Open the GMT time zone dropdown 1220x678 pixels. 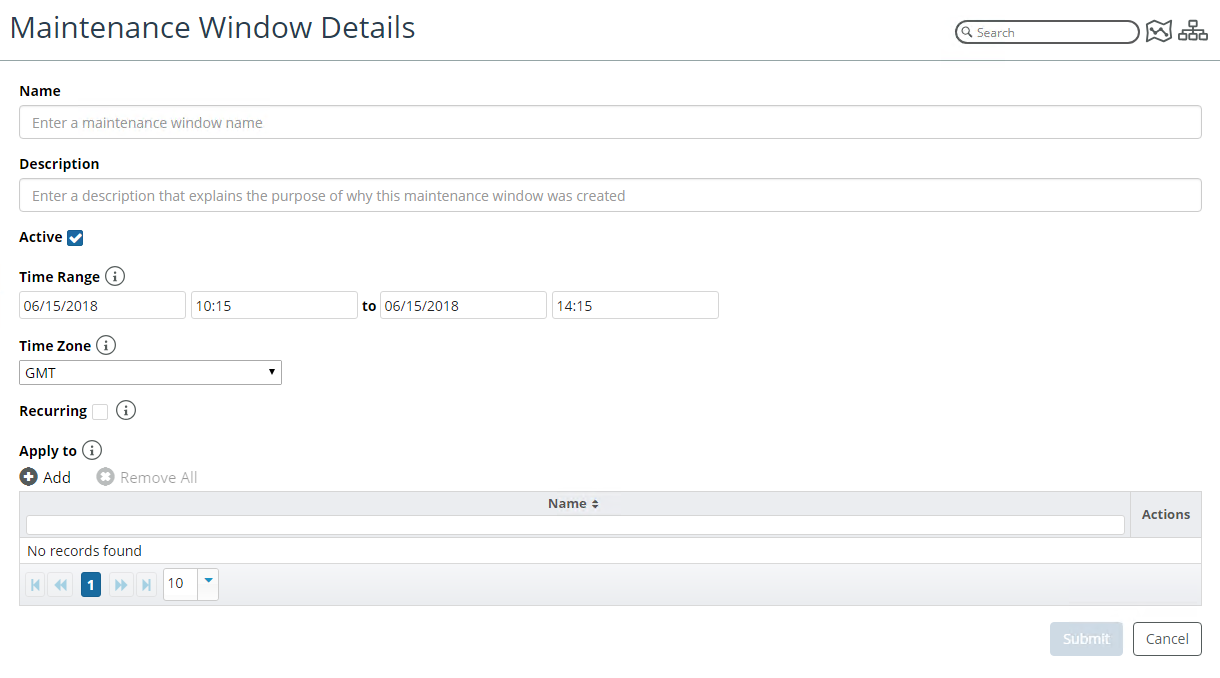tap(150, 373)
